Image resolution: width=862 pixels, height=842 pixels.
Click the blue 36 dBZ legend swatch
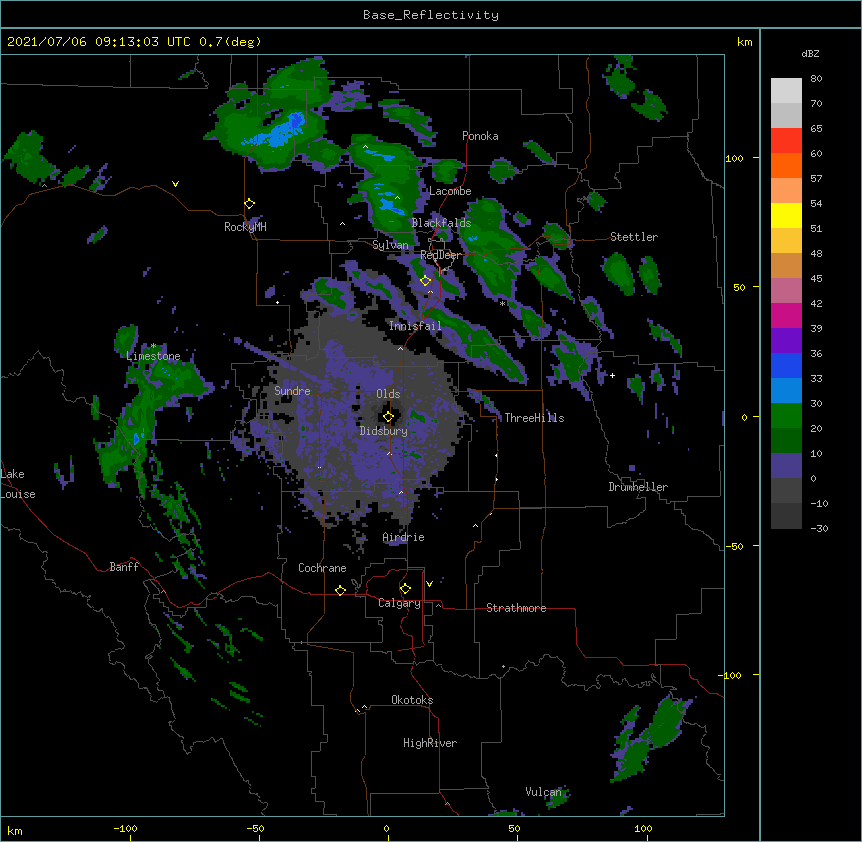pos(786,365)
